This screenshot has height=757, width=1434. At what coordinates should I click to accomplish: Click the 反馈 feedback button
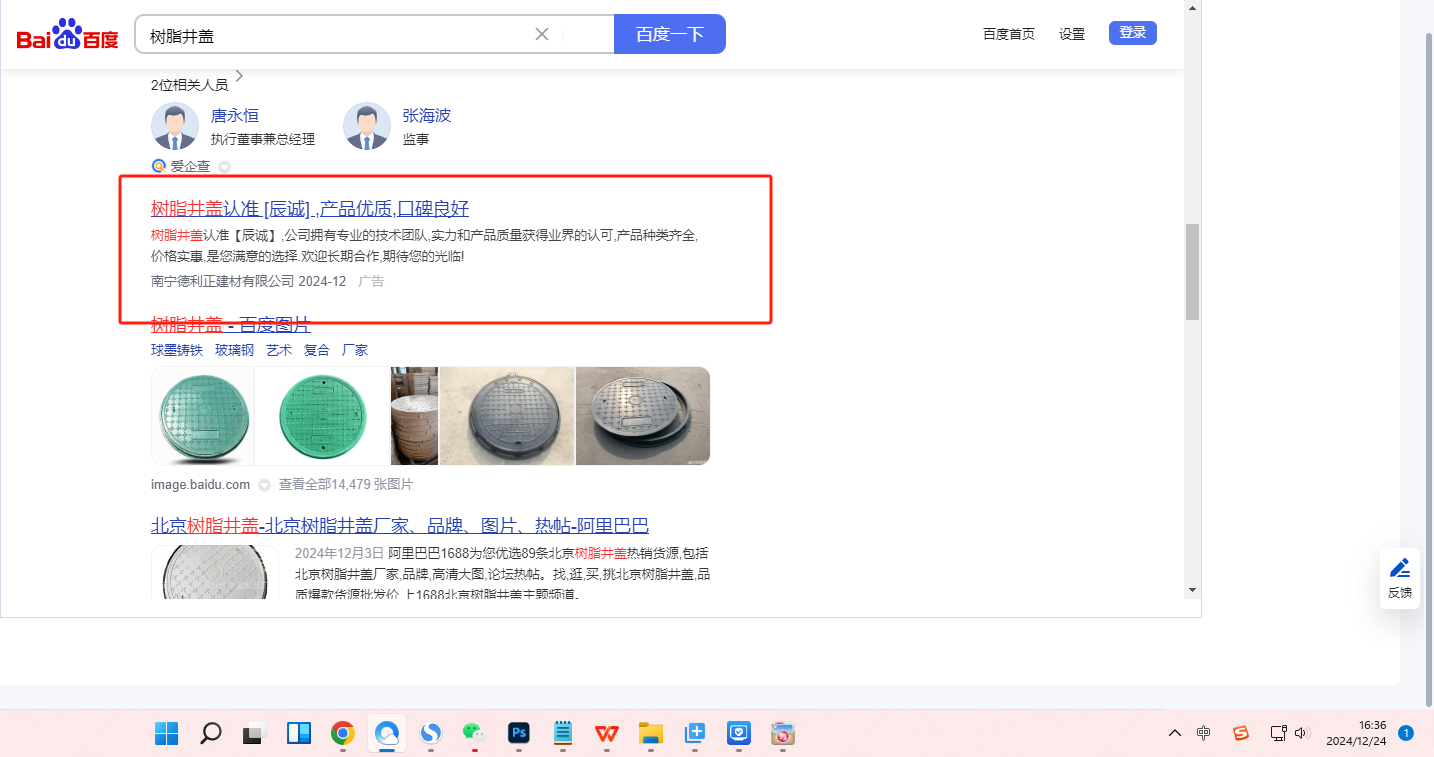tap(1400, 578)
